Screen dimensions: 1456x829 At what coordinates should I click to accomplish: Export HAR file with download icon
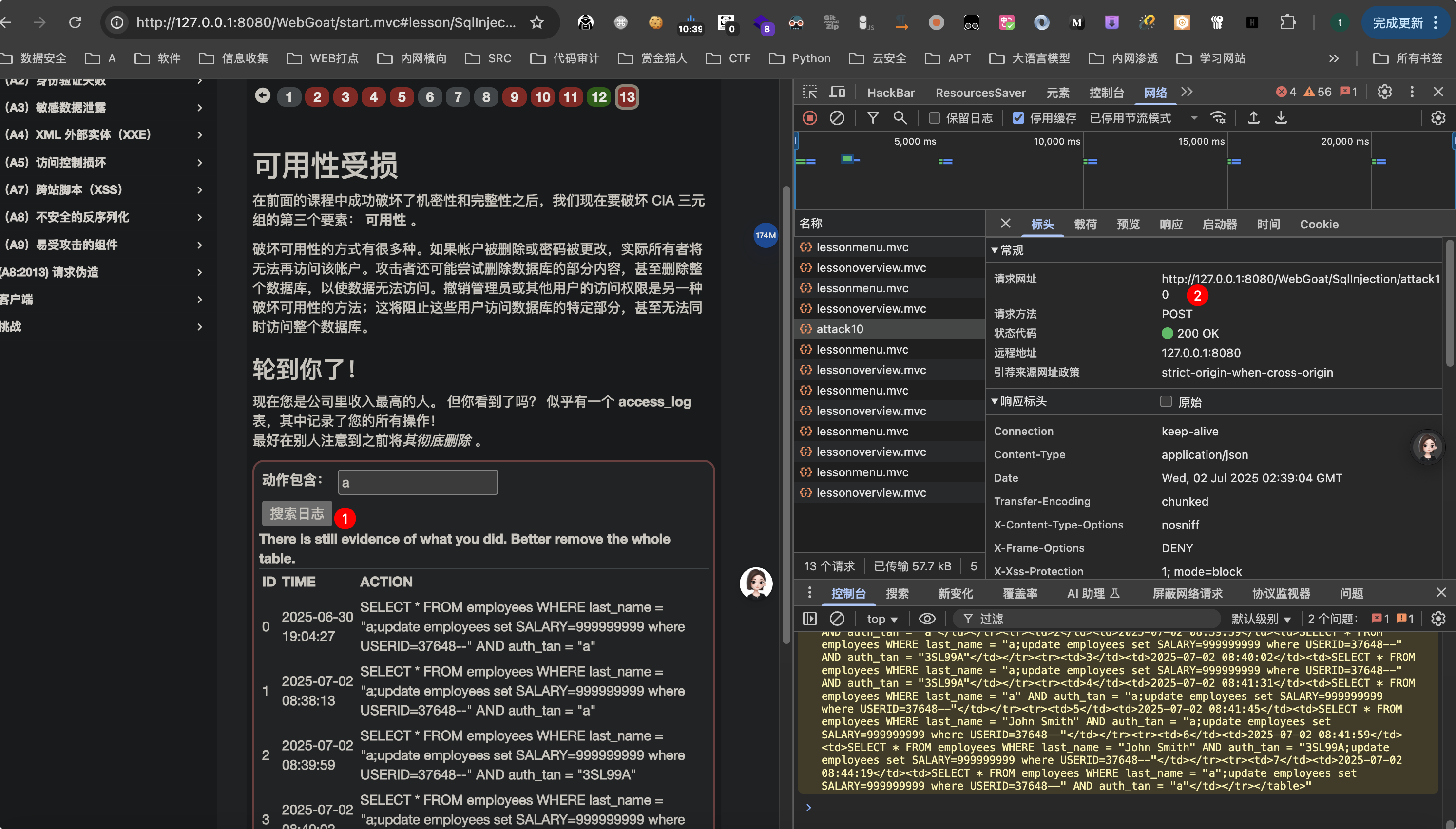(1281, 118)
